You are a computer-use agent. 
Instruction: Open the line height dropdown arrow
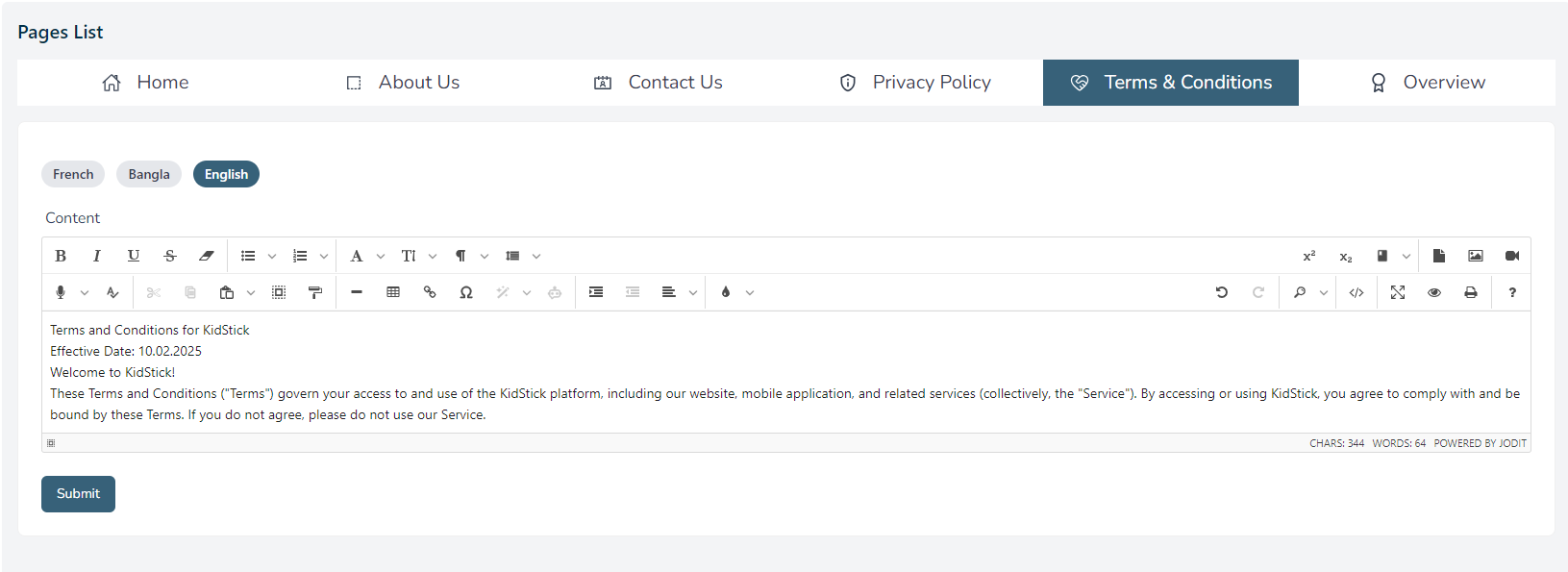tap(536, 256)
